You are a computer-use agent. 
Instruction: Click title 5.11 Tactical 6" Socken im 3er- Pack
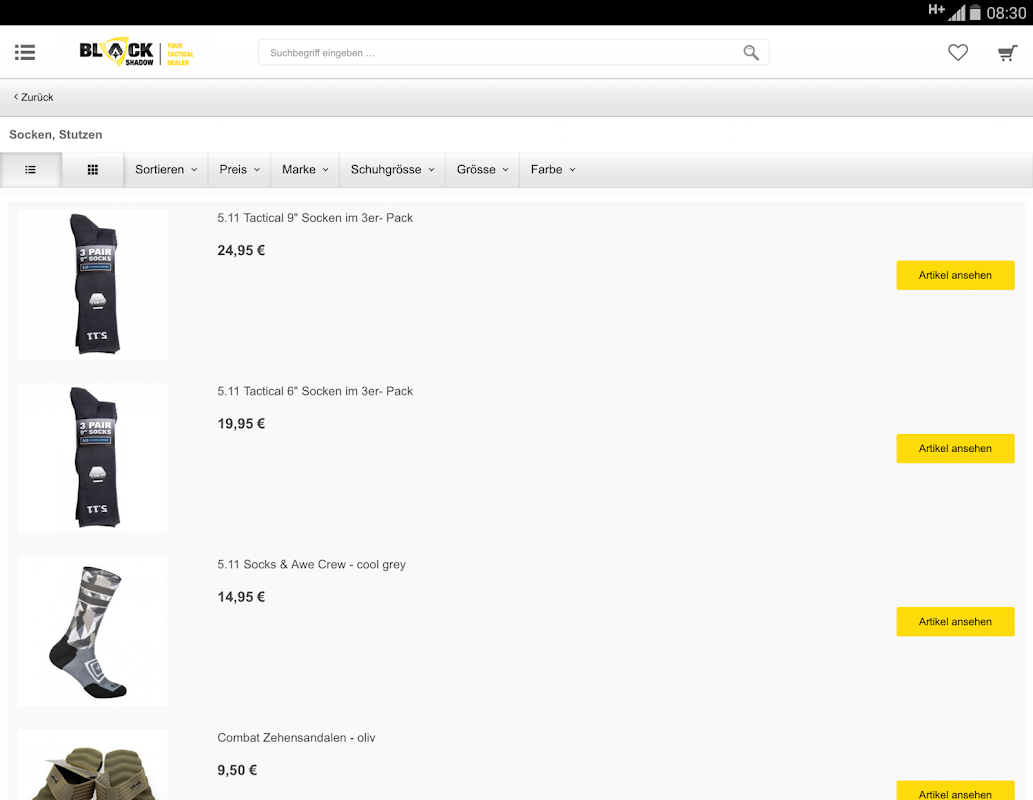[x=315, y=391]
